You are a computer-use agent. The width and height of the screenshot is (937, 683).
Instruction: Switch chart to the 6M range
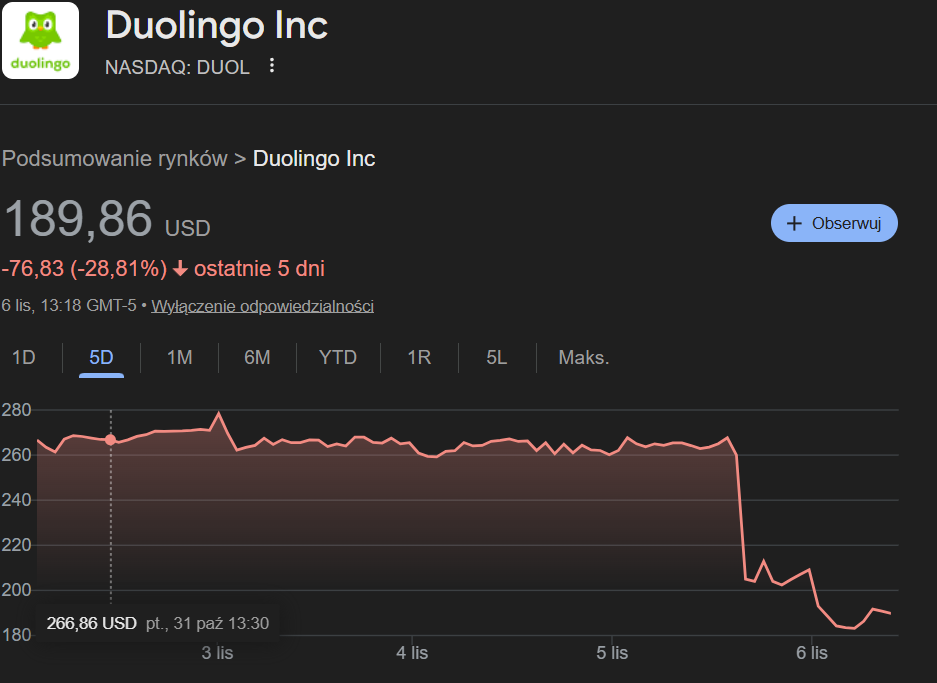257,357
